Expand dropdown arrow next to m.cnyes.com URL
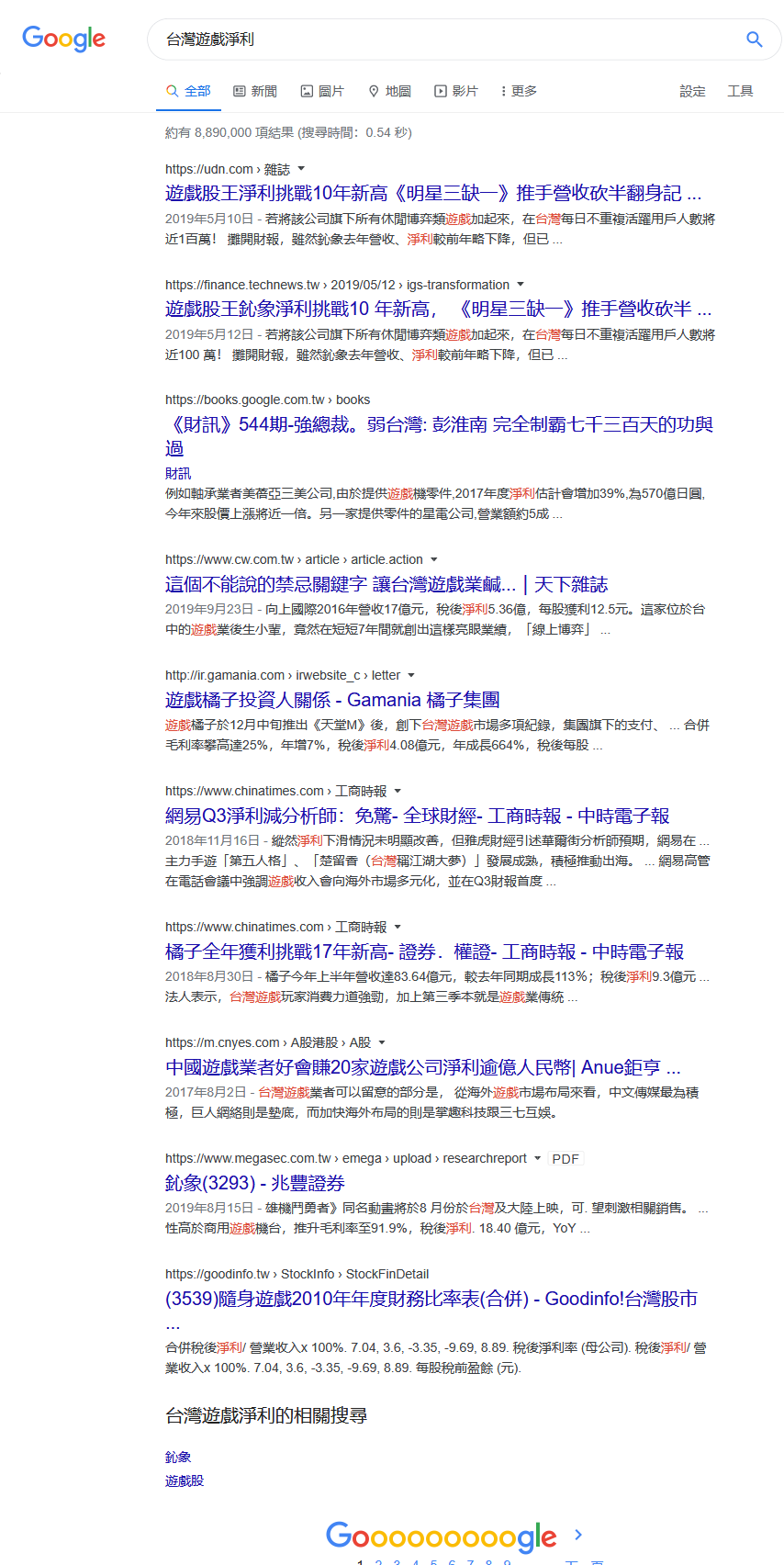This screenshot has height=1565, width=784. [382, 1042]
